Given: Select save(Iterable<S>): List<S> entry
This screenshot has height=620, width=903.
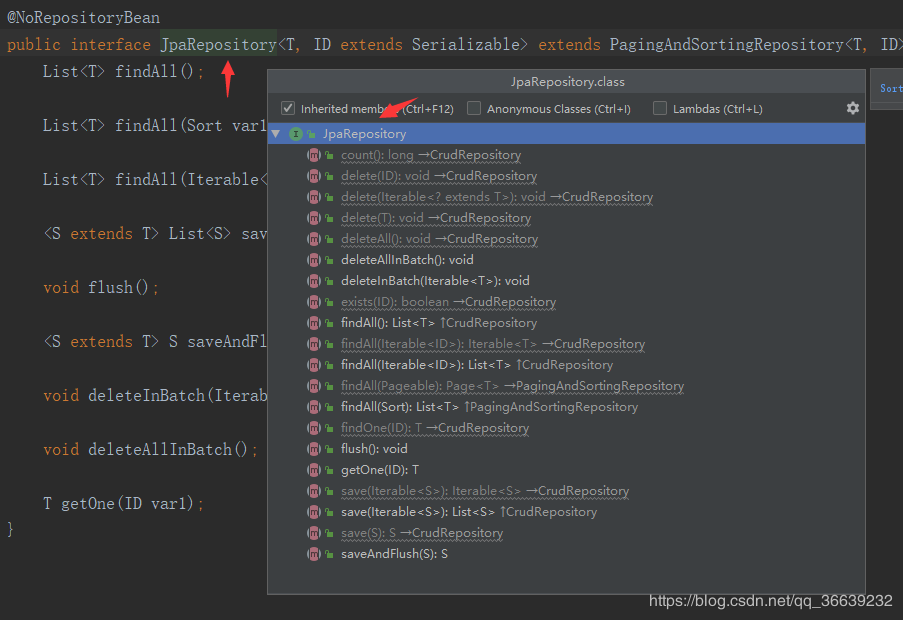Looking at the screenshot, I should point(469,512).
